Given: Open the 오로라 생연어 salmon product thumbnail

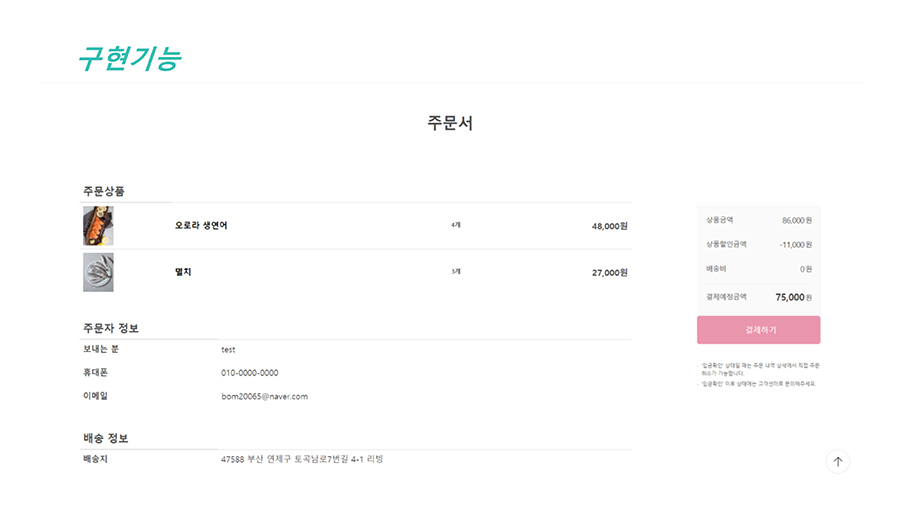Looking at the screenshot, I should (x=98, y=225).
